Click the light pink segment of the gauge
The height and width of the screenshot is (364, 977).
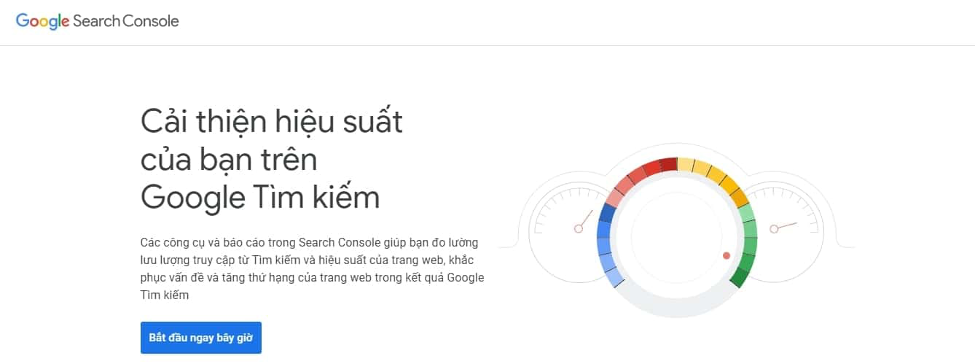(616, 198)
